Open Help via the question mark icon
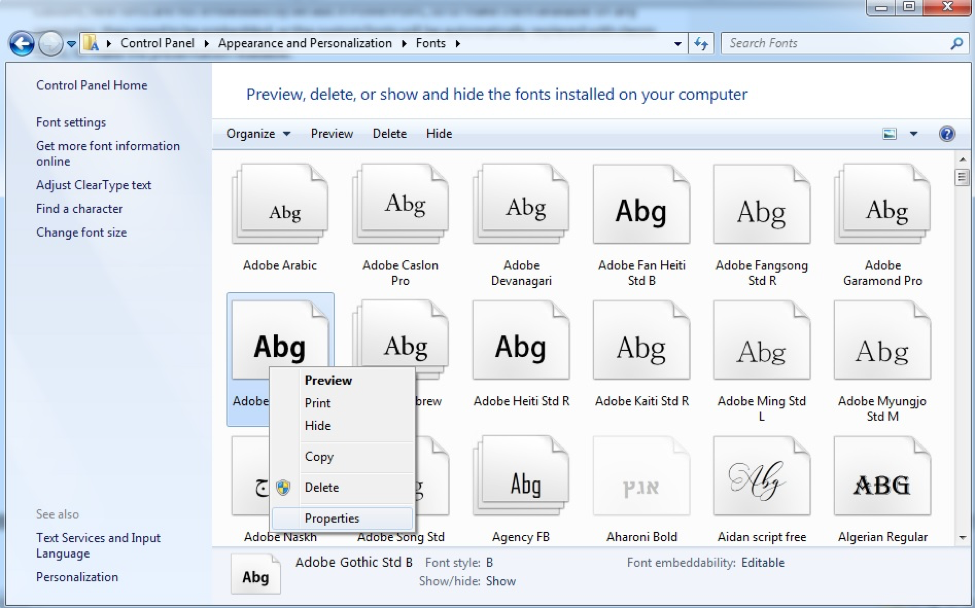The image size is (975, 608). (x=946, y=133)
